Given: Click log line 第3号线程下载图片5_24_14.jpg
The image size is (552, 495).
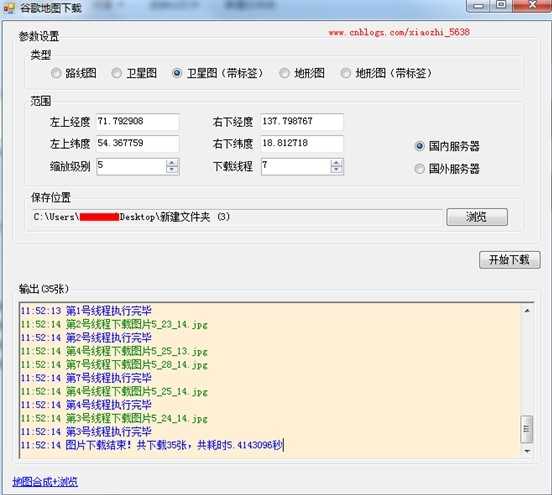Looking at the screenshot, I should click(114, 419).
